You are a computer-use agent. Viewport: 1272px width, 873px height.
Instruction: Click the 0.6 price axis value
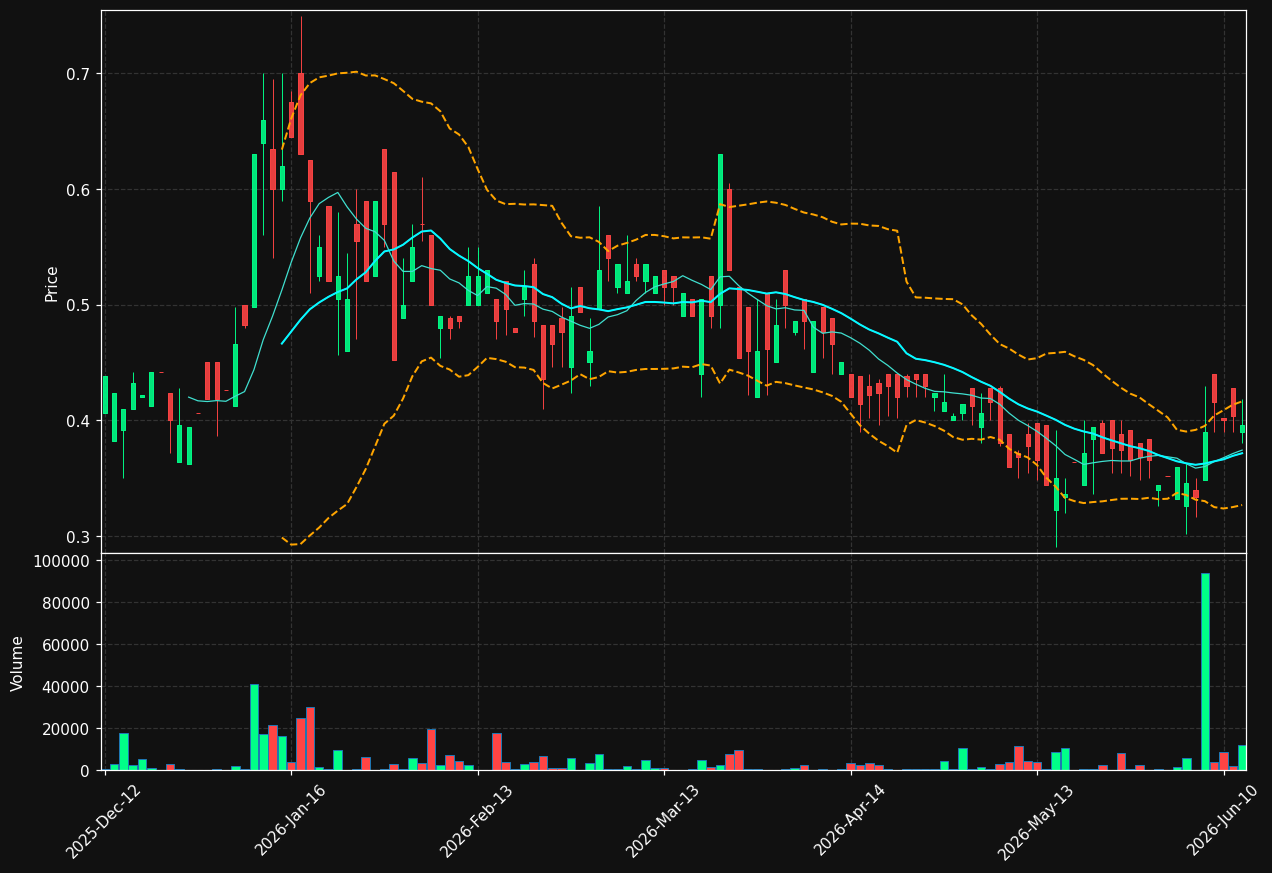(x=78, y=190)
